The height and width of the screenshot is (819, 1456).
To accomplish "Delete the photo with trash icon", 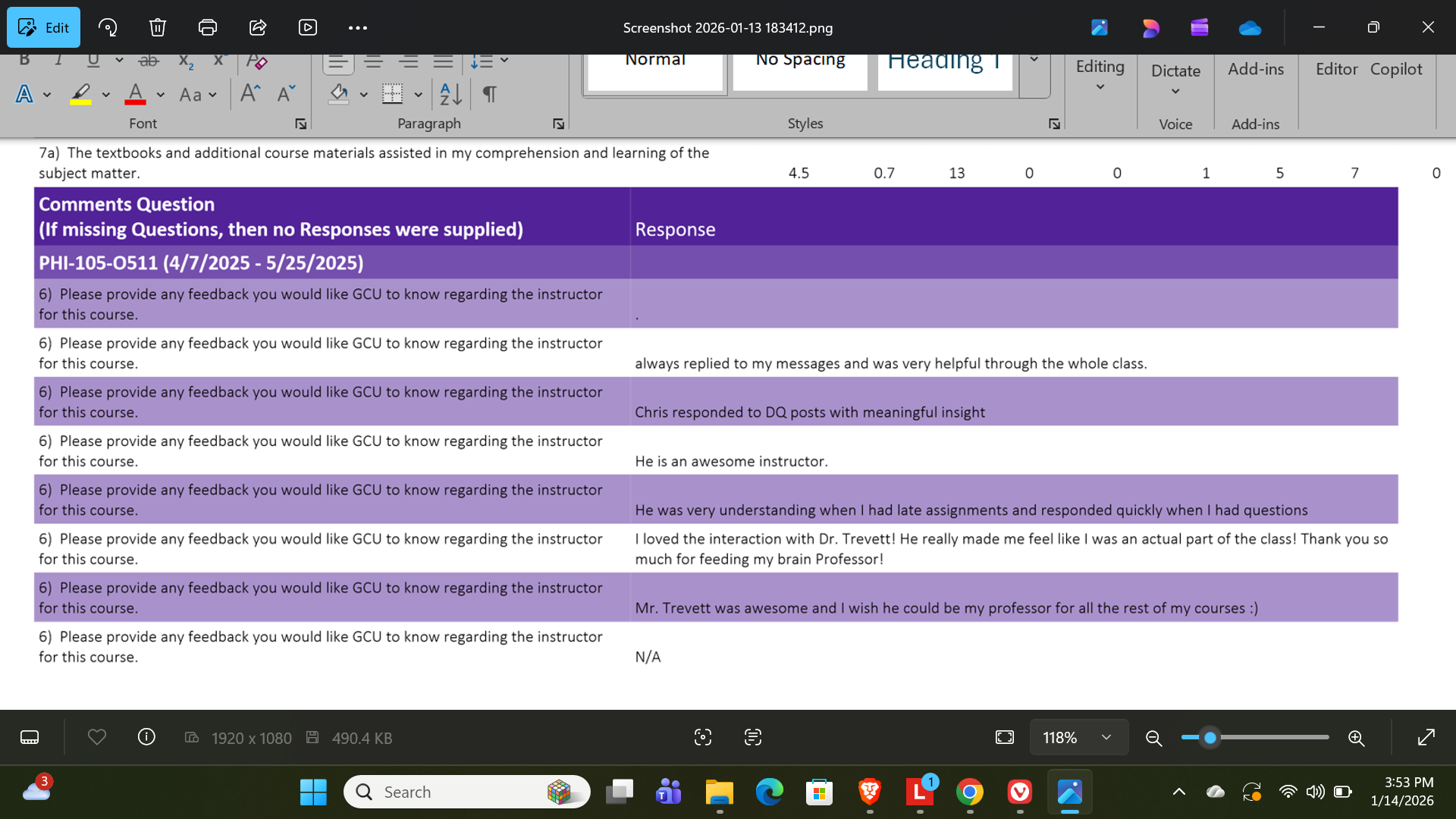I will (157, 28).
